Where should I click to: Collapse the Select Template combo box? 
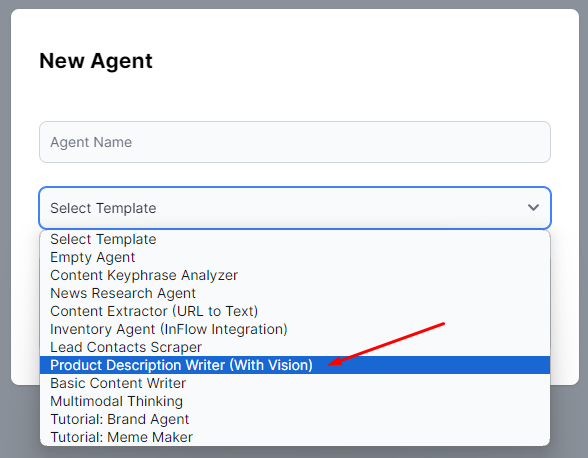click(295, 208)
